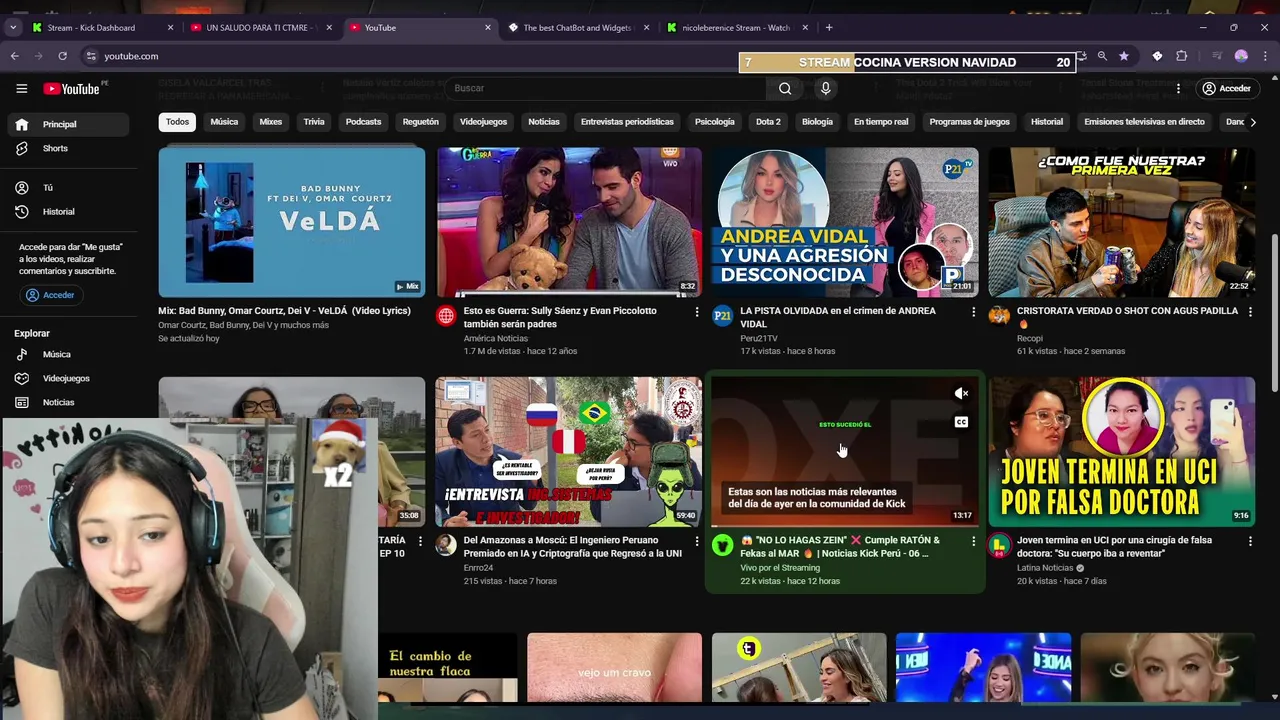Select the En tiempo real chip
This screenshot has width=1280, height=720.
(x=881, y=122)
